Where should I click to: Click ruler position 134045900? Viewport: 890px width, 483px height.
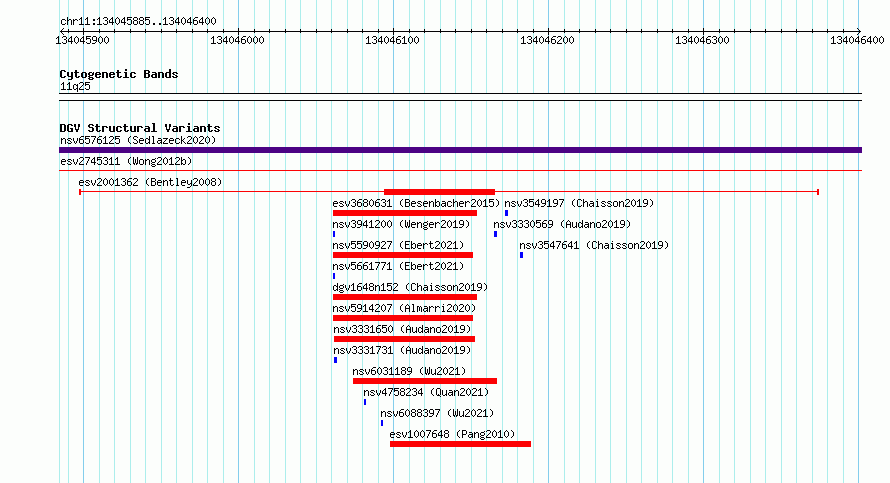(83, 40)
